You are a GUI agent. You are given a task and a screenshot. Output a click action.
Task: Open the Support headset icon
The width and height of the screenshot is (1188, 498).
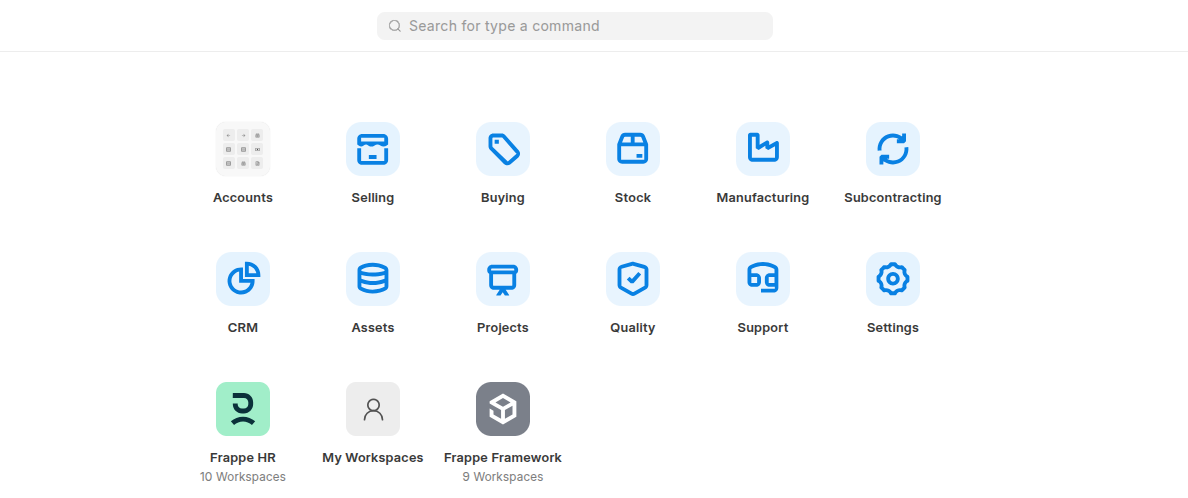[x=763, y=279]
